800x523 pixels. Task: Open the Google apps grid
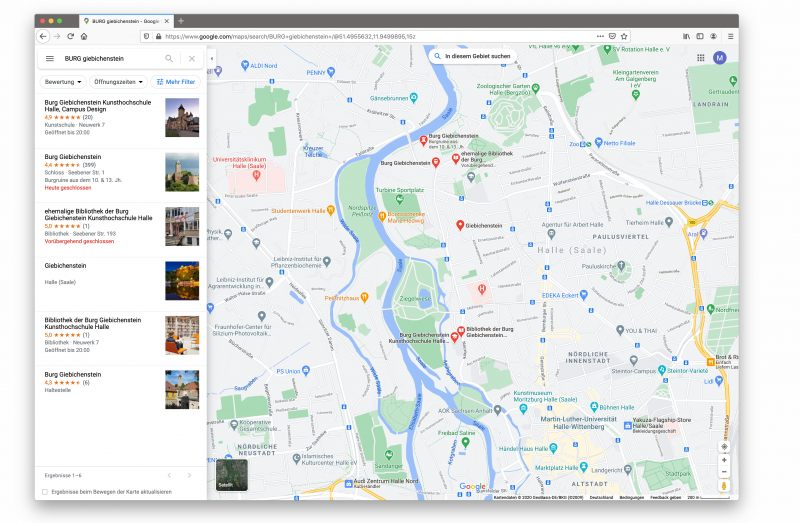point(700,58)
